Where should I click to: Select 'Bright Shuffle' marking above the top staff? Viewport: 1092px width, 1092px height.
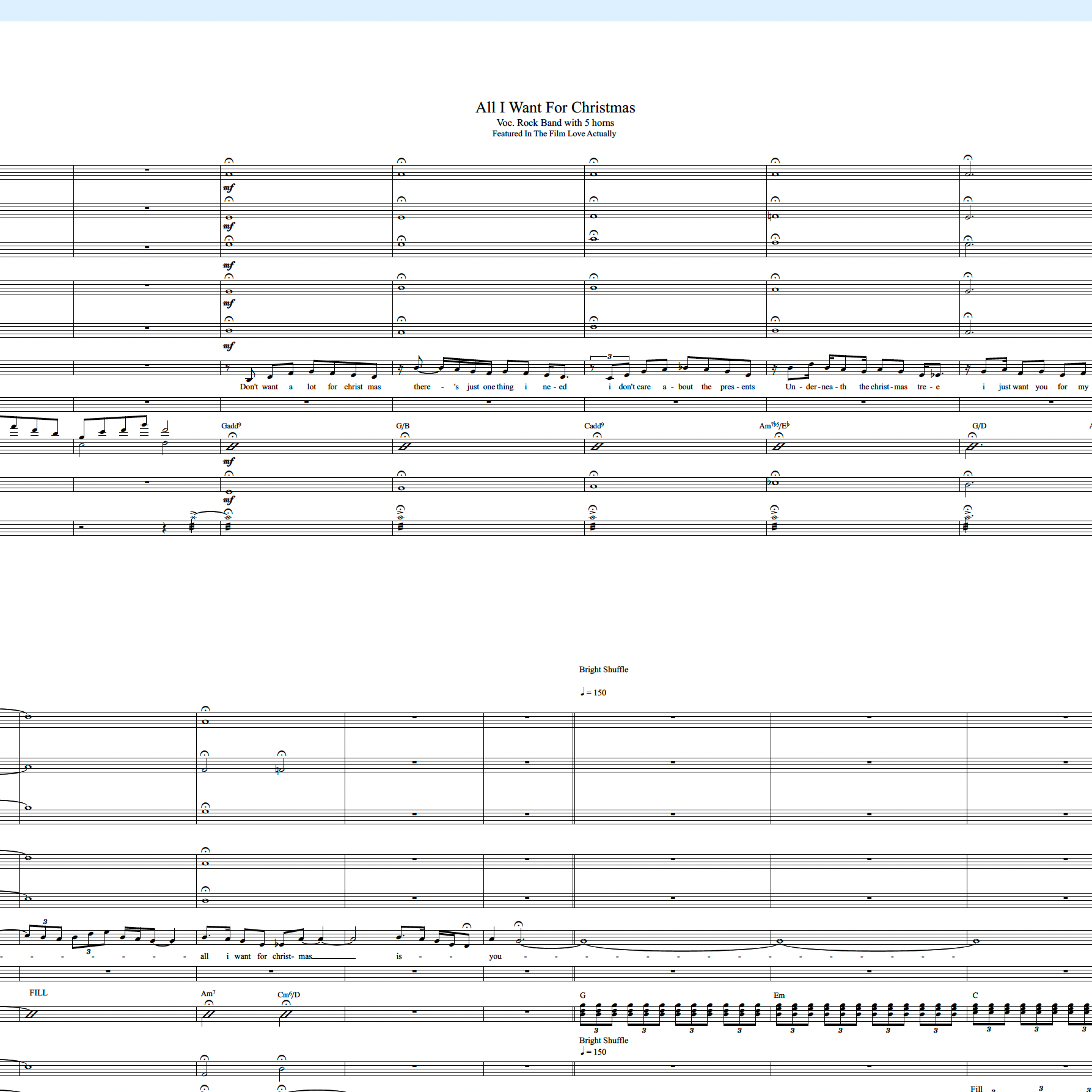604,670
